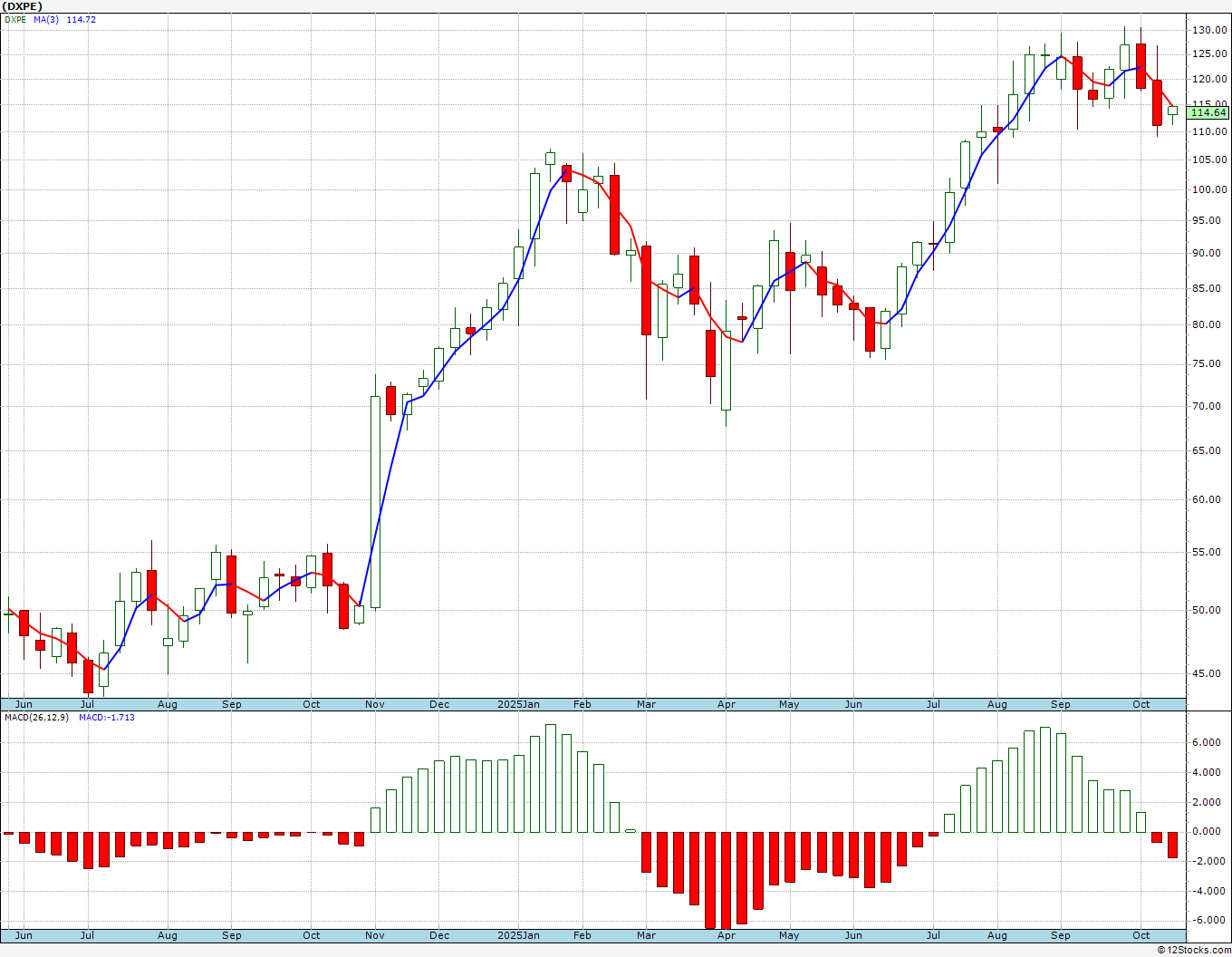
Task: Click the MACD(26,12,9) indicator label
Action: pos(36,718)
